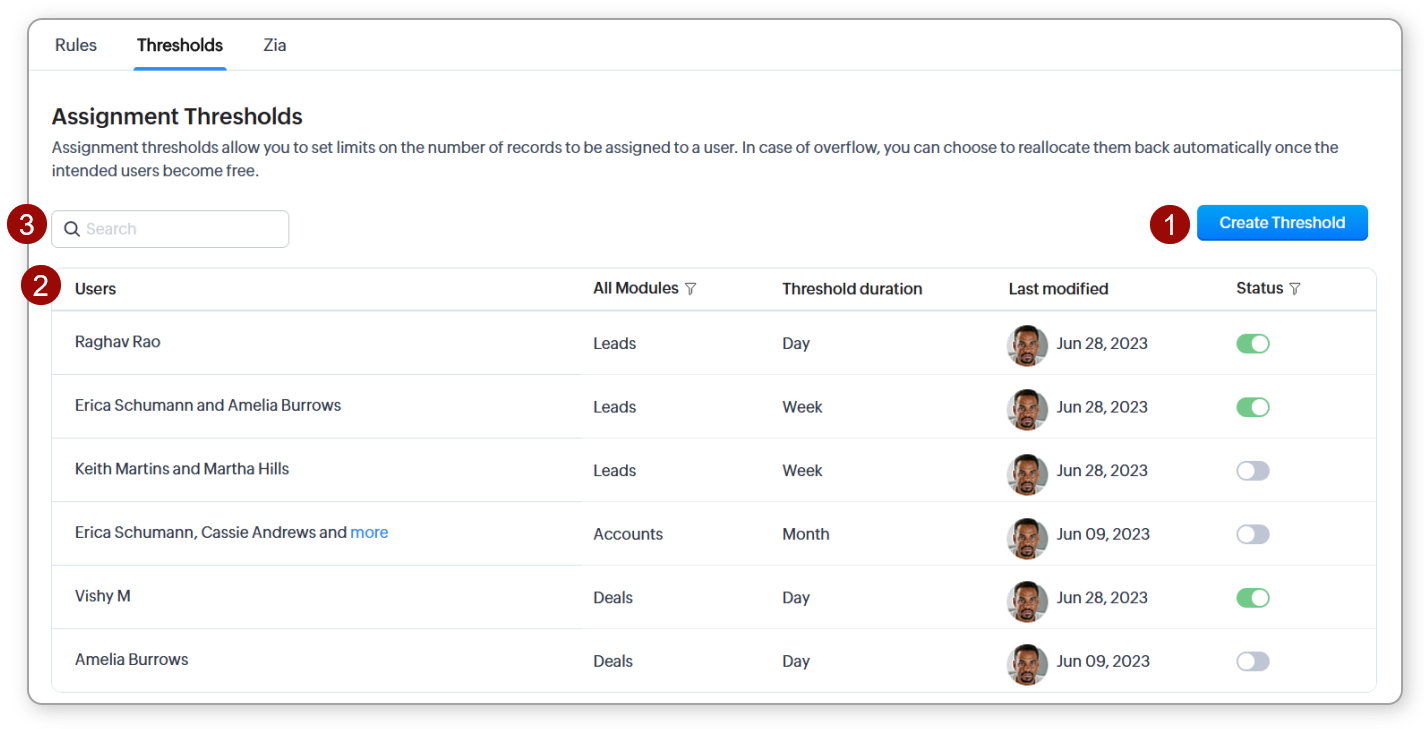Viewport: 1424px width, 729px height.
Task: Expand the All Modules column dropdown
Action: (x=636, y=289)
